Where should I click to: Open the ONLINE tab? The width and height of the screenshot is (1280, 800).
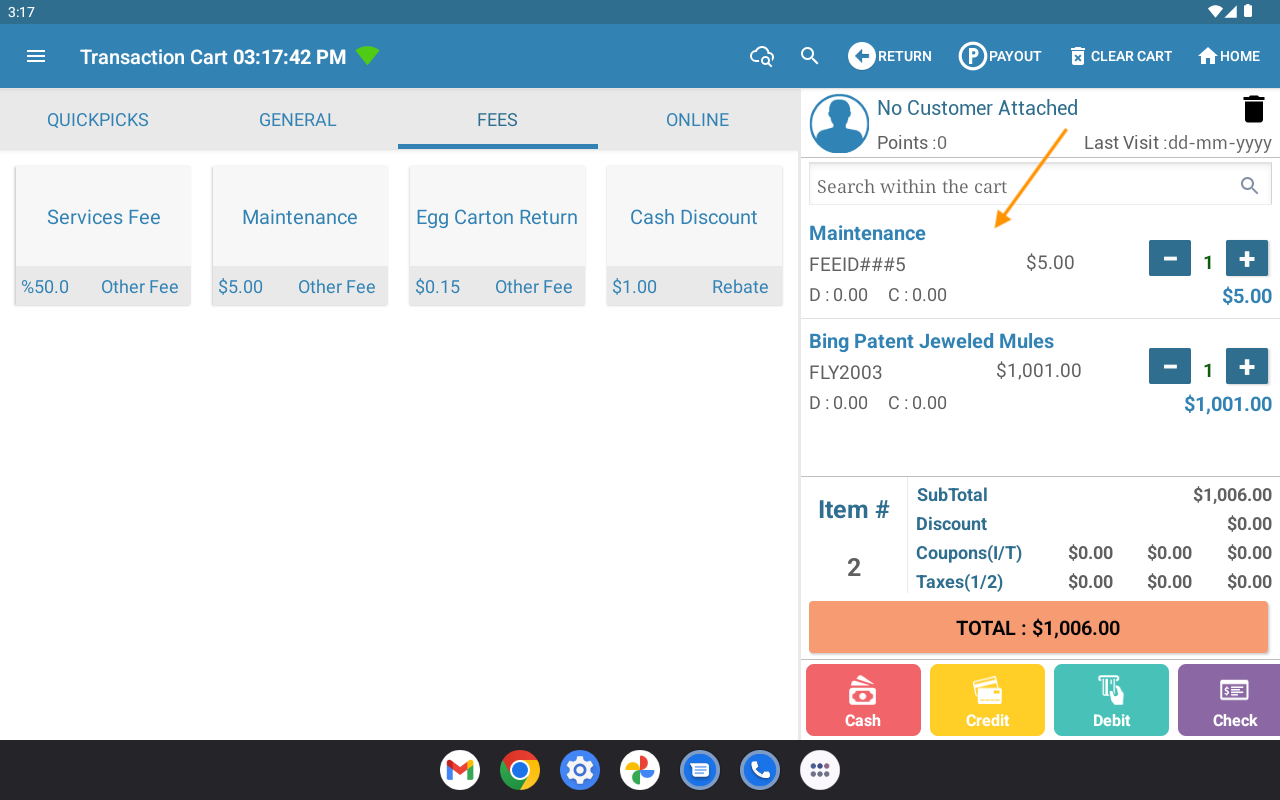point(697,120)
